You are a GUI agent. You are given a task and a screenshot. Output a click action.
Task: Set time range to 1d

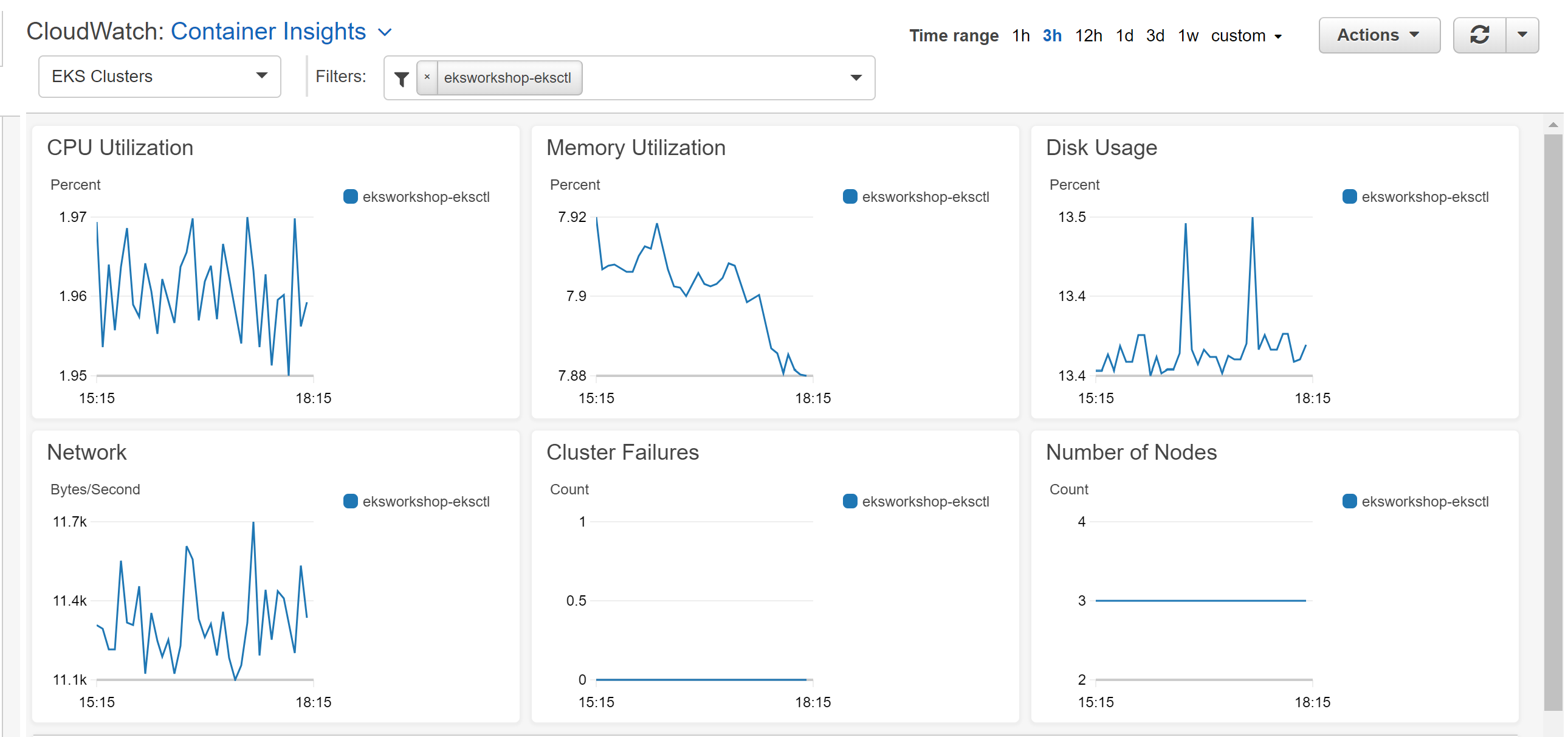1124,36
